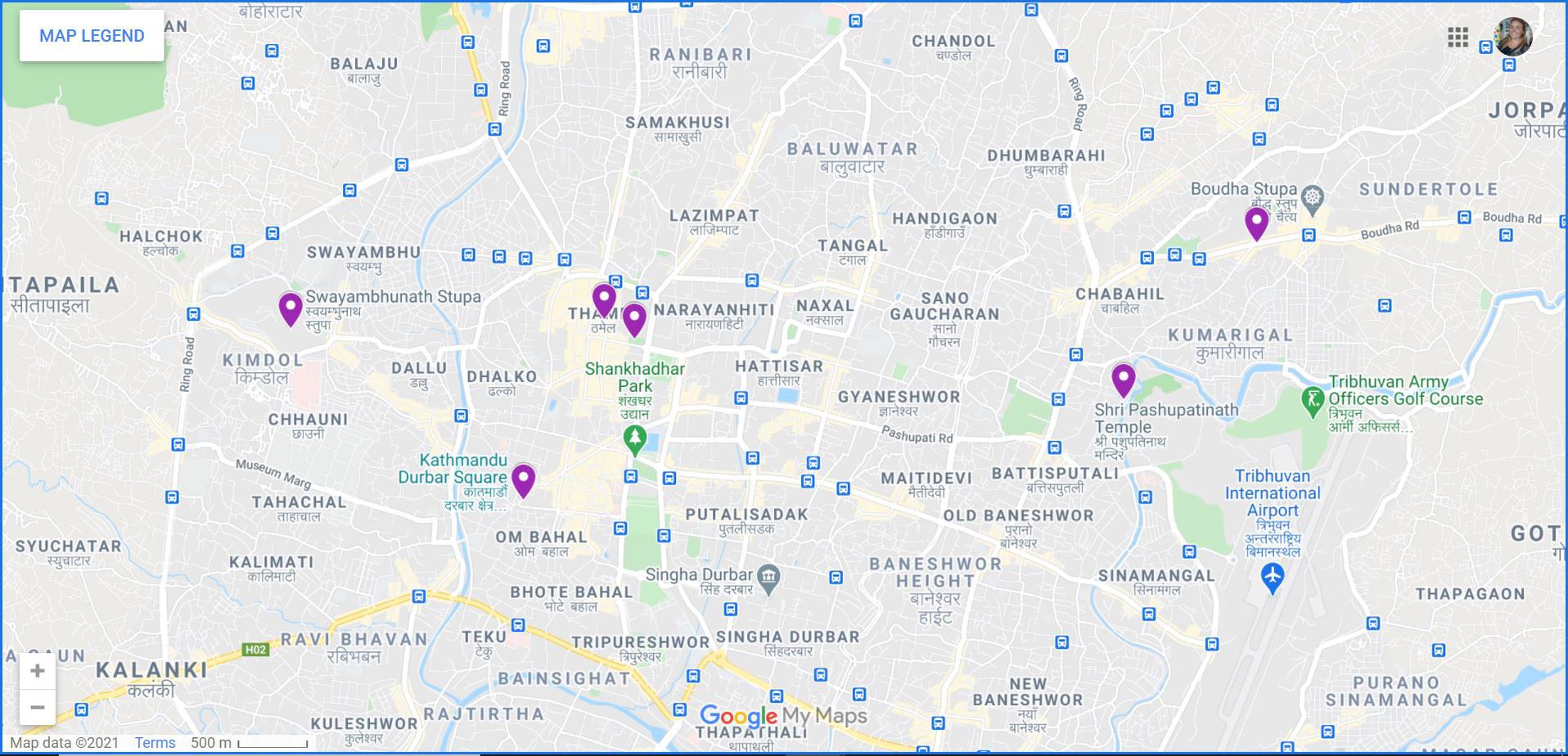Viewport: 1568px width, 756px height.
Task: Open the Terms link
Action: click(x=155, y=743)
